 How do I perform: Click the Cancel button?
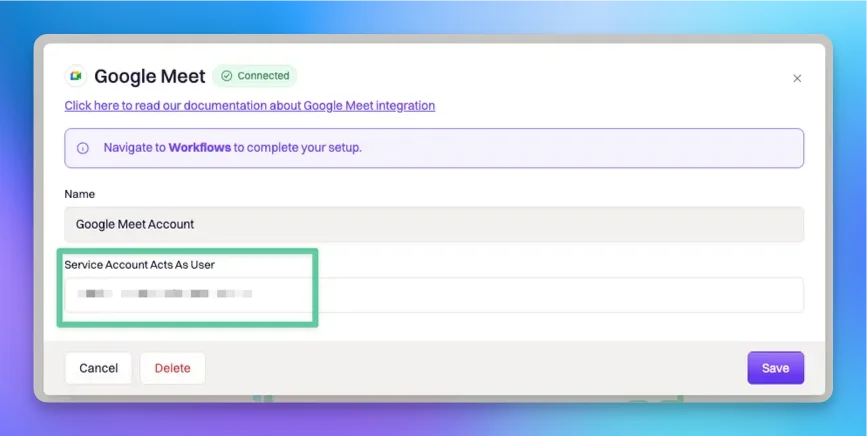98,368
